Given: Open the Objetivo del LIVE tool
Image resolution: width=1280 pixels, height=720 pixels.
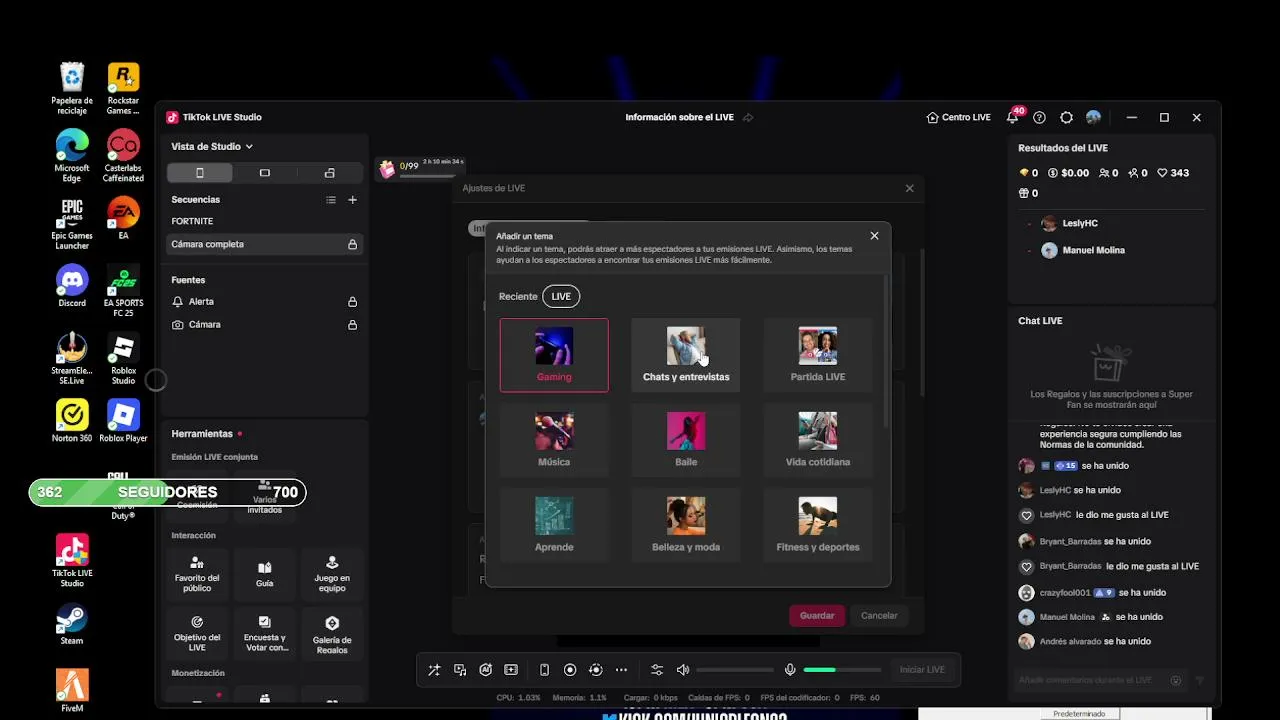Looking at the screenshot, I should [197, 633].
